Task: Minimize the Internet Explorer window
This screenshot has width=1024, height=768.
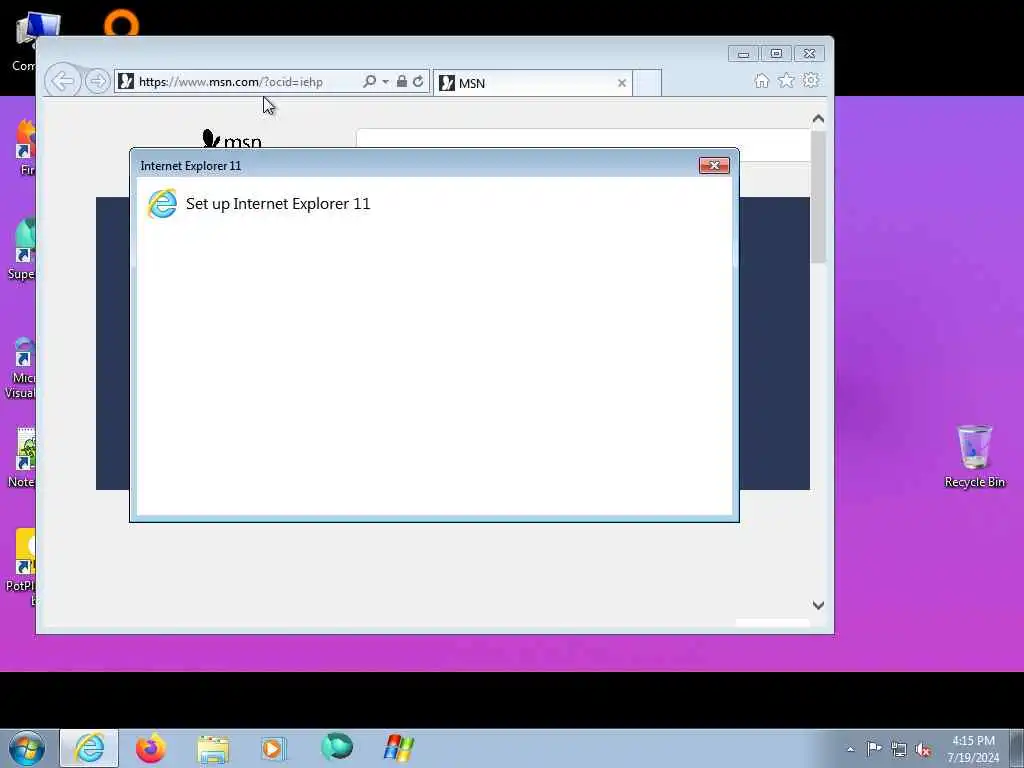Action: coord(743,54)
